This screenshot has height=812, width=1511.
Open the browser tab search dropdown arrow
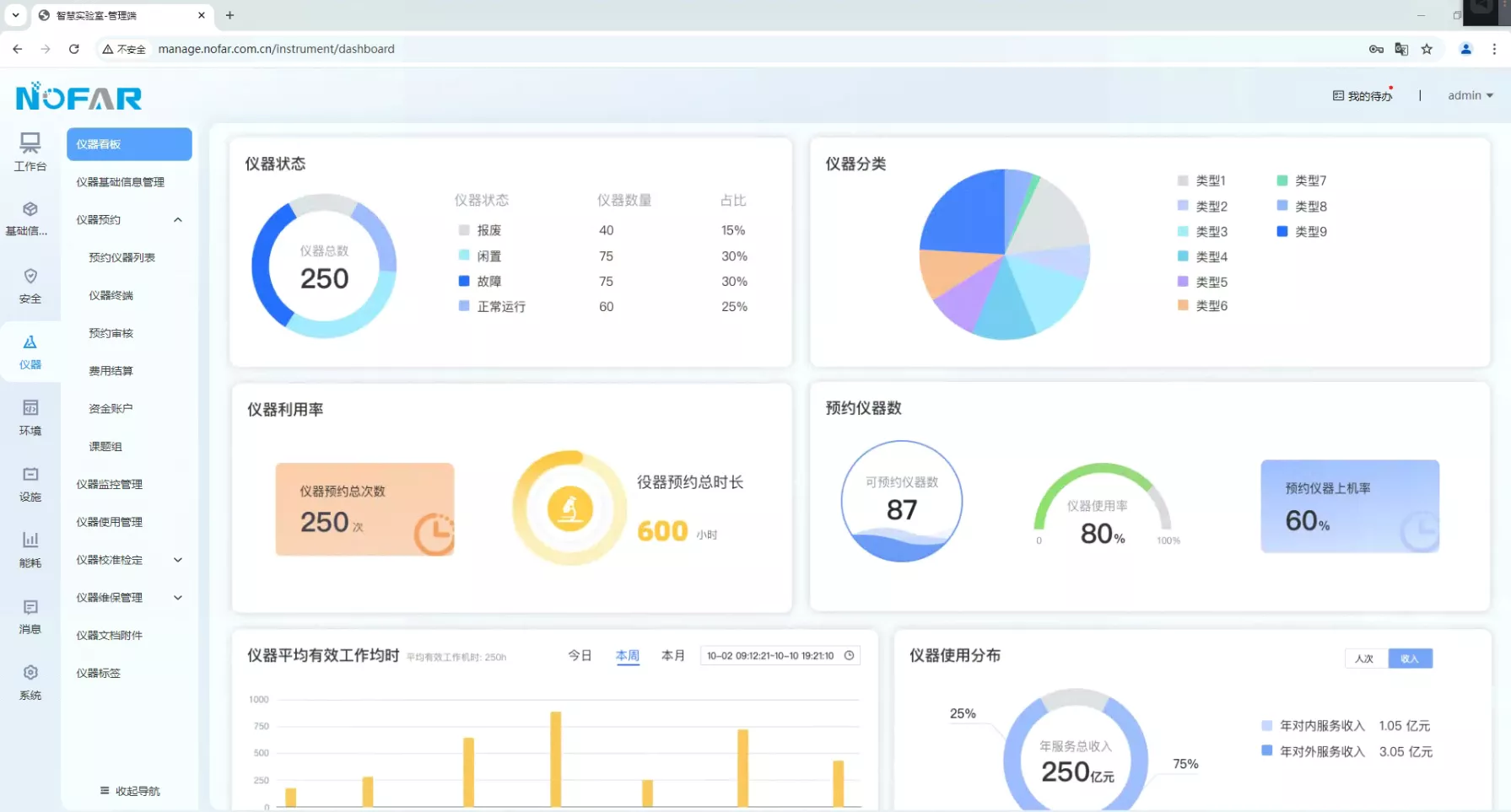pyautogui.click(x=15, y=15)
